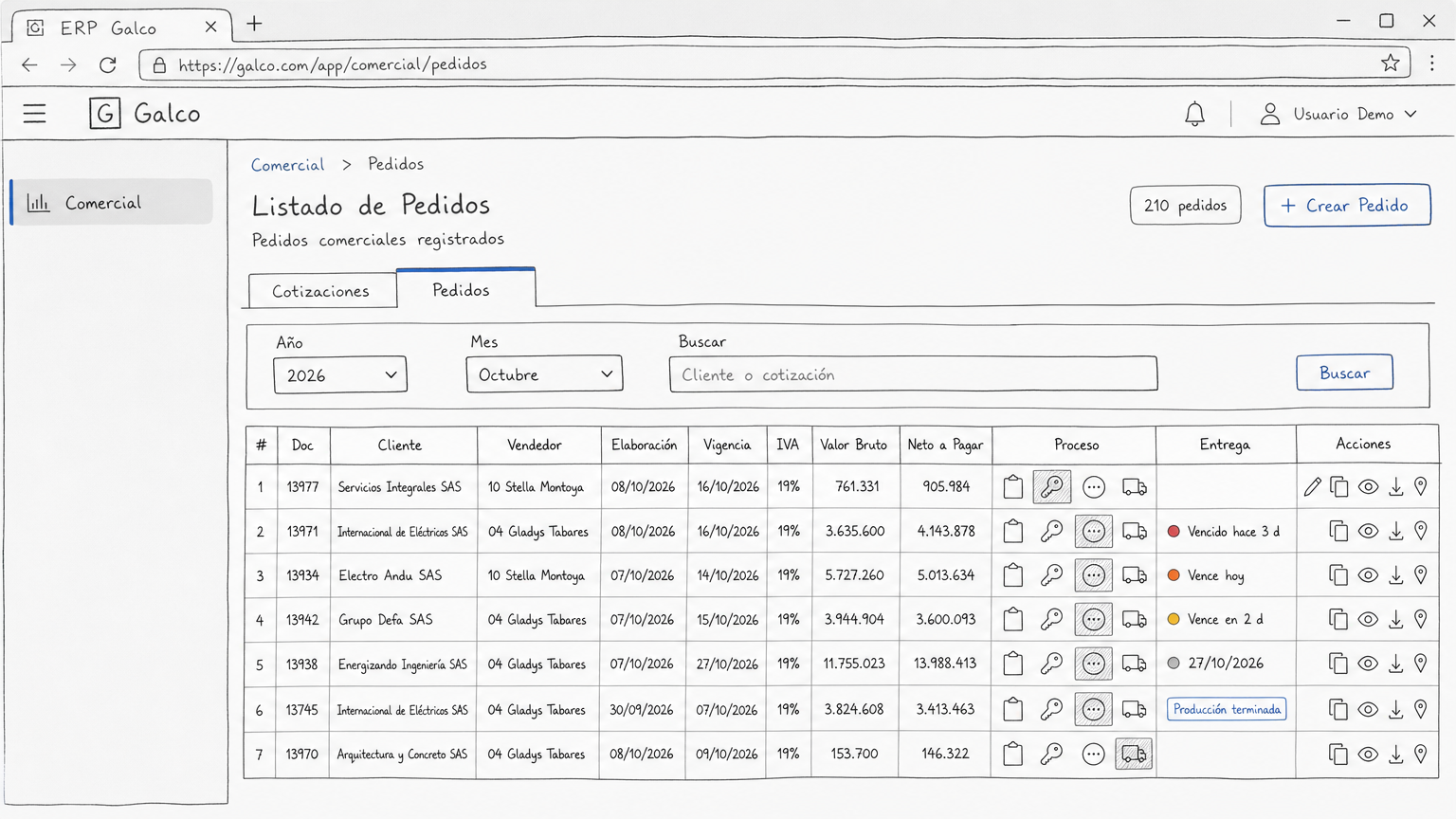Click the yellow Vence en 2 d dot
1456x819 pixels.
tap(1174, 619)
